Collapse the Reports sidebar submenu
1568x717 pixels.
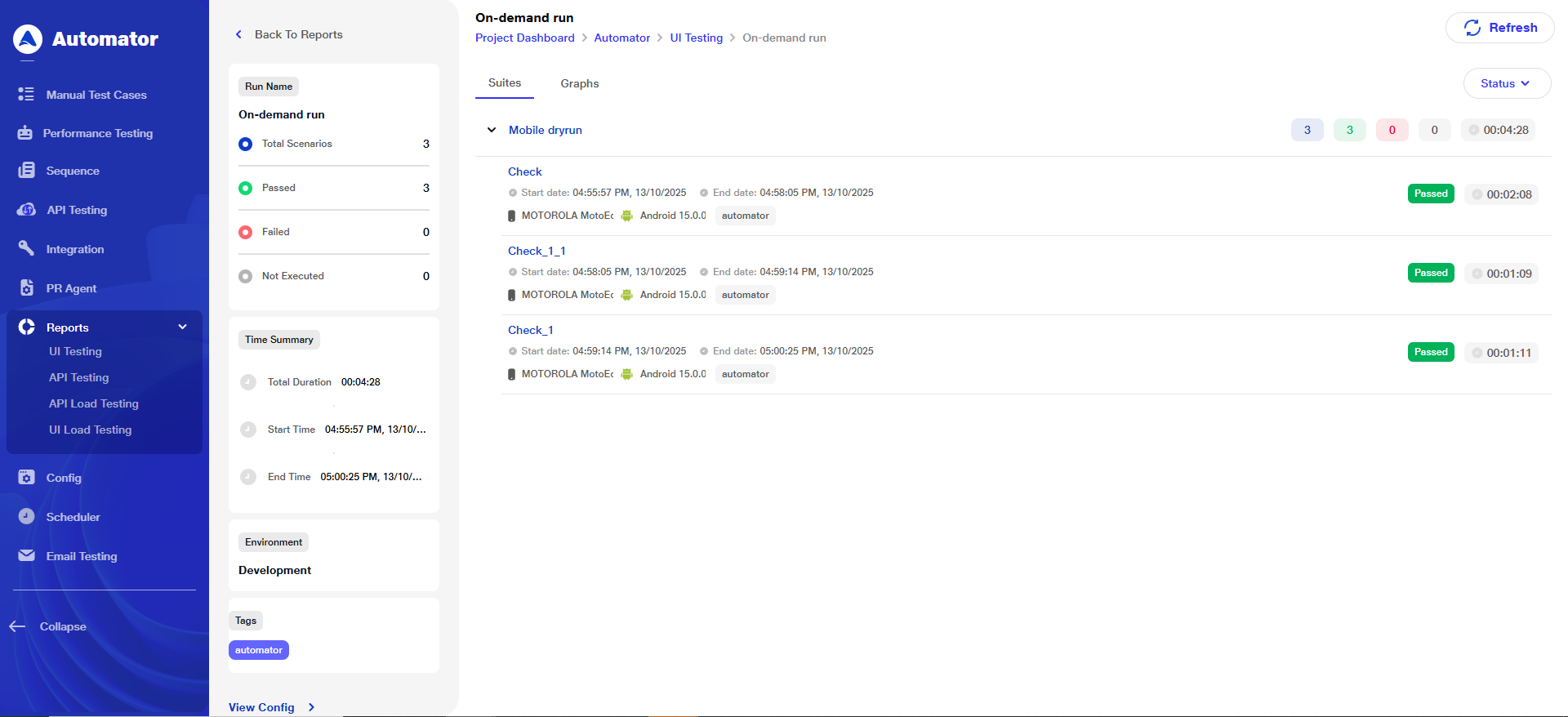pyautogui.click(x=182, y=327)
